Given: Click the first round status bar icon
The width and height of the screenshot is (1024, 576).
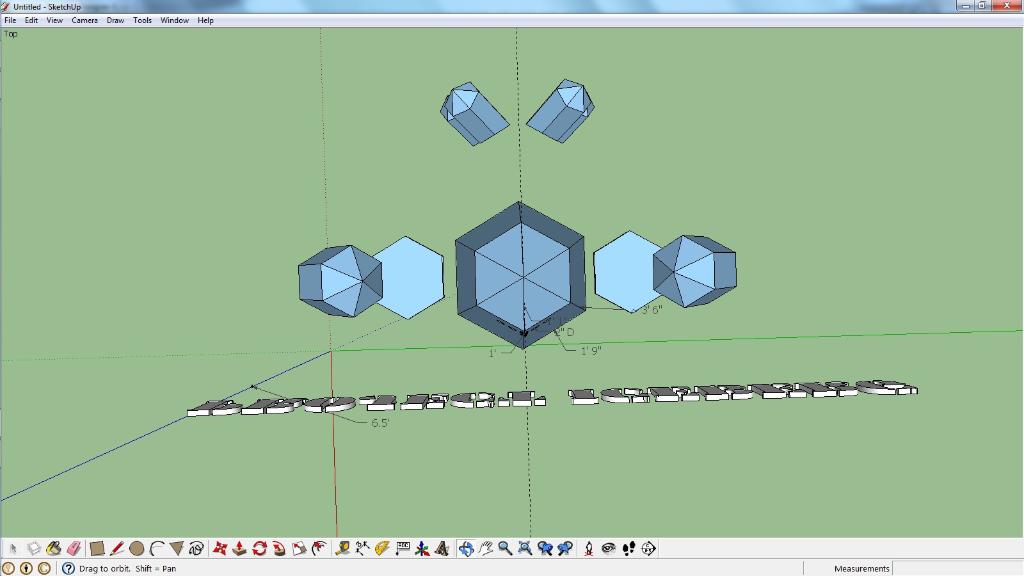Looking at the screenshot, I should tap(8, 568).
